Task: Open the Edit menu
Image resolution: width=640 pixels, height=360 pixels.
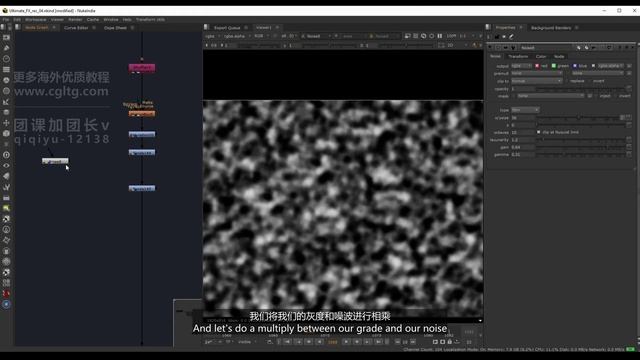Action: point(17,19)
